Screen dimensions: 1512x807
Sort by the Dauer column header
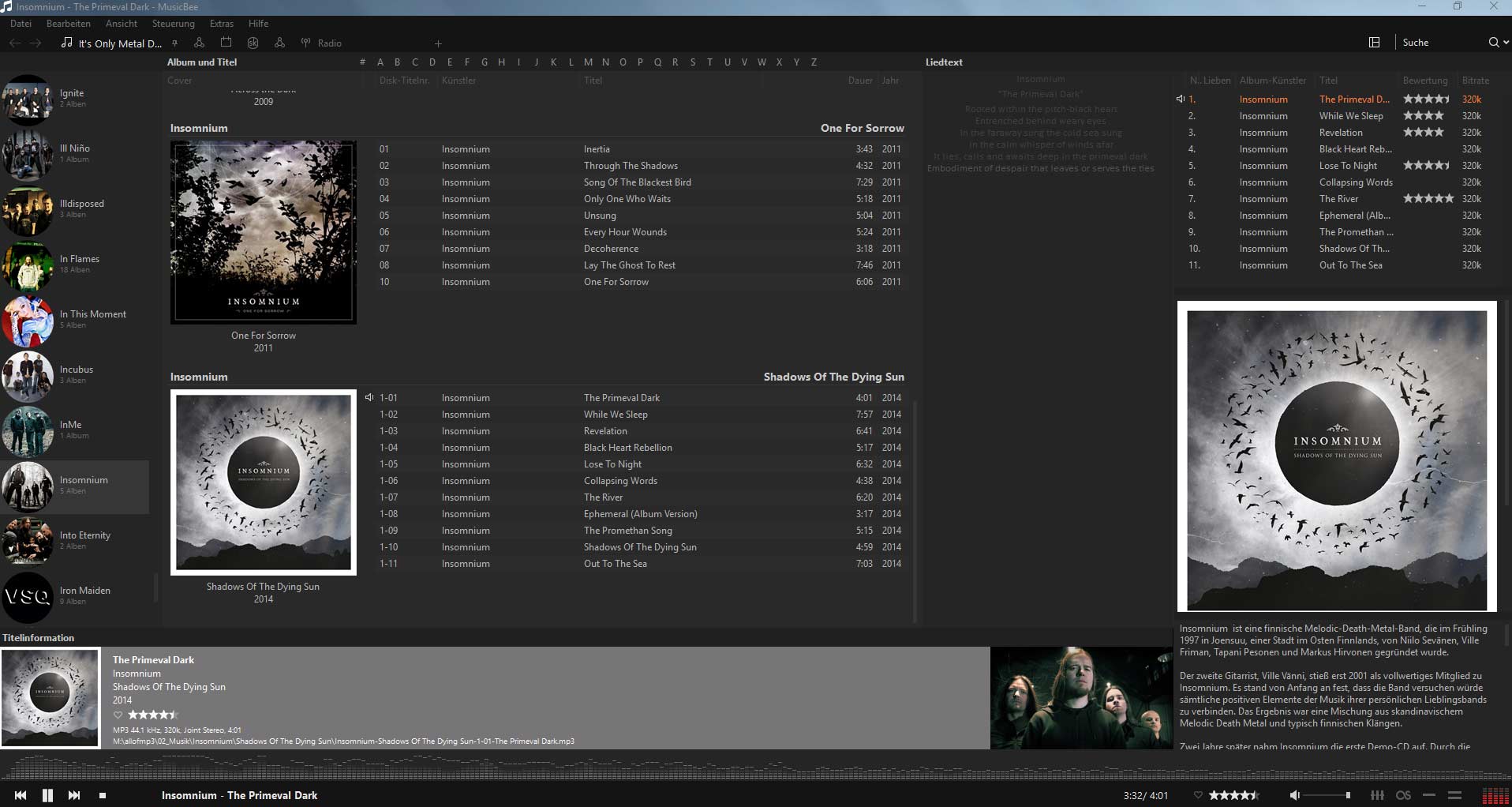pyautogui.click(x=860, y=81)
